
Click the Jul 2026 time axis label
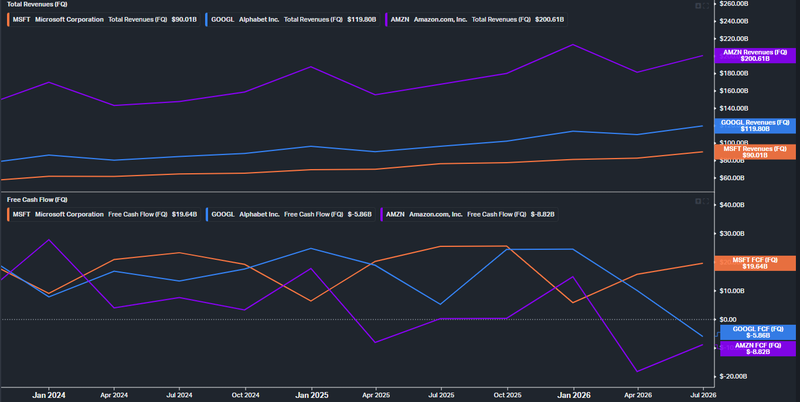click(704, 395)
